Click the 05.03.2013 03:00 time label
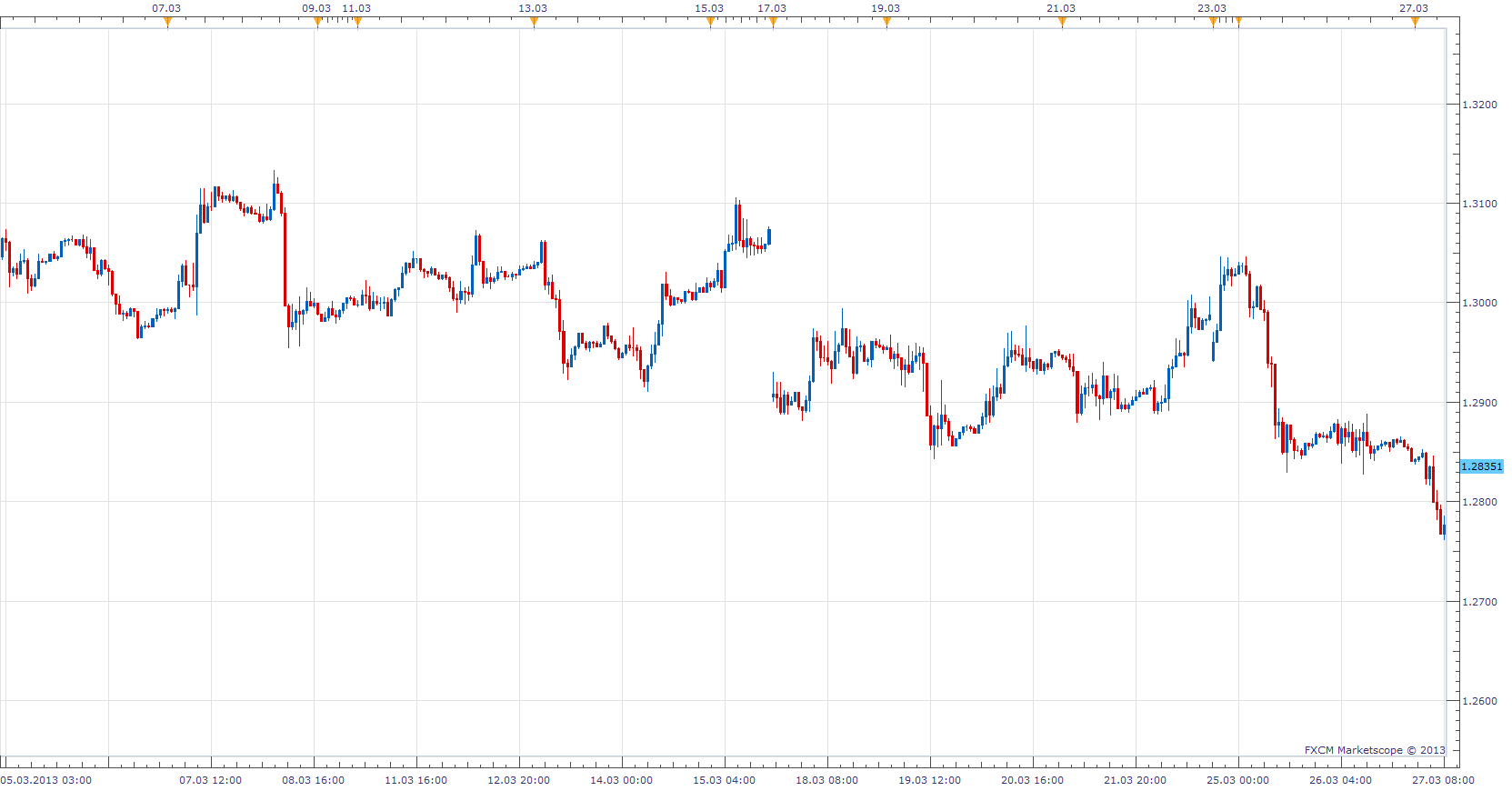The height and width of the screenshot is (791, 1512). [46, 780]
